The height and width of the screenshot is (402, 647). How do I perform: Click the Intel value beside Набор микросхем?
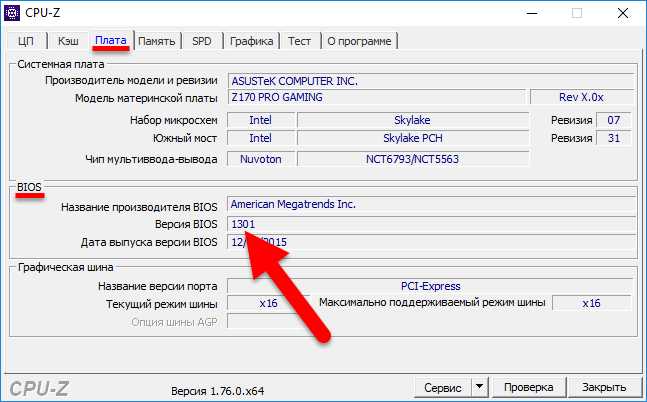261,120
